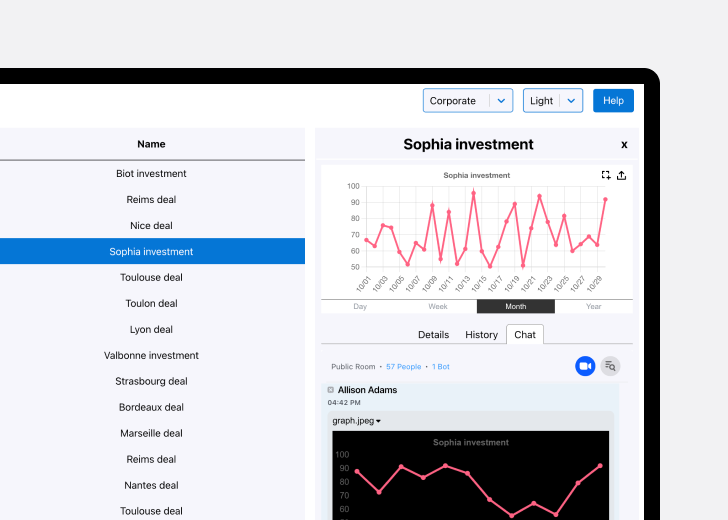The width and height of the screenshot is (728, 520).
Task: Click the chart export share icon
Action: coord(621,175)
